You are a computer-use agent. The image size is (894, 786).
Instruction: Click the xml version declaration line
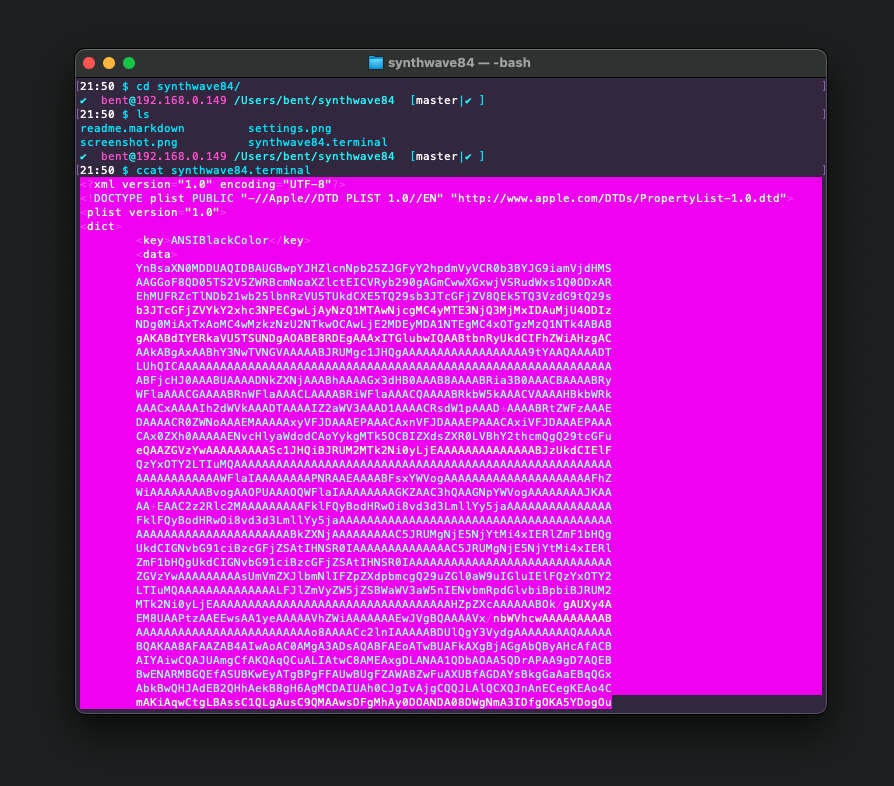[x=213, y=184]
